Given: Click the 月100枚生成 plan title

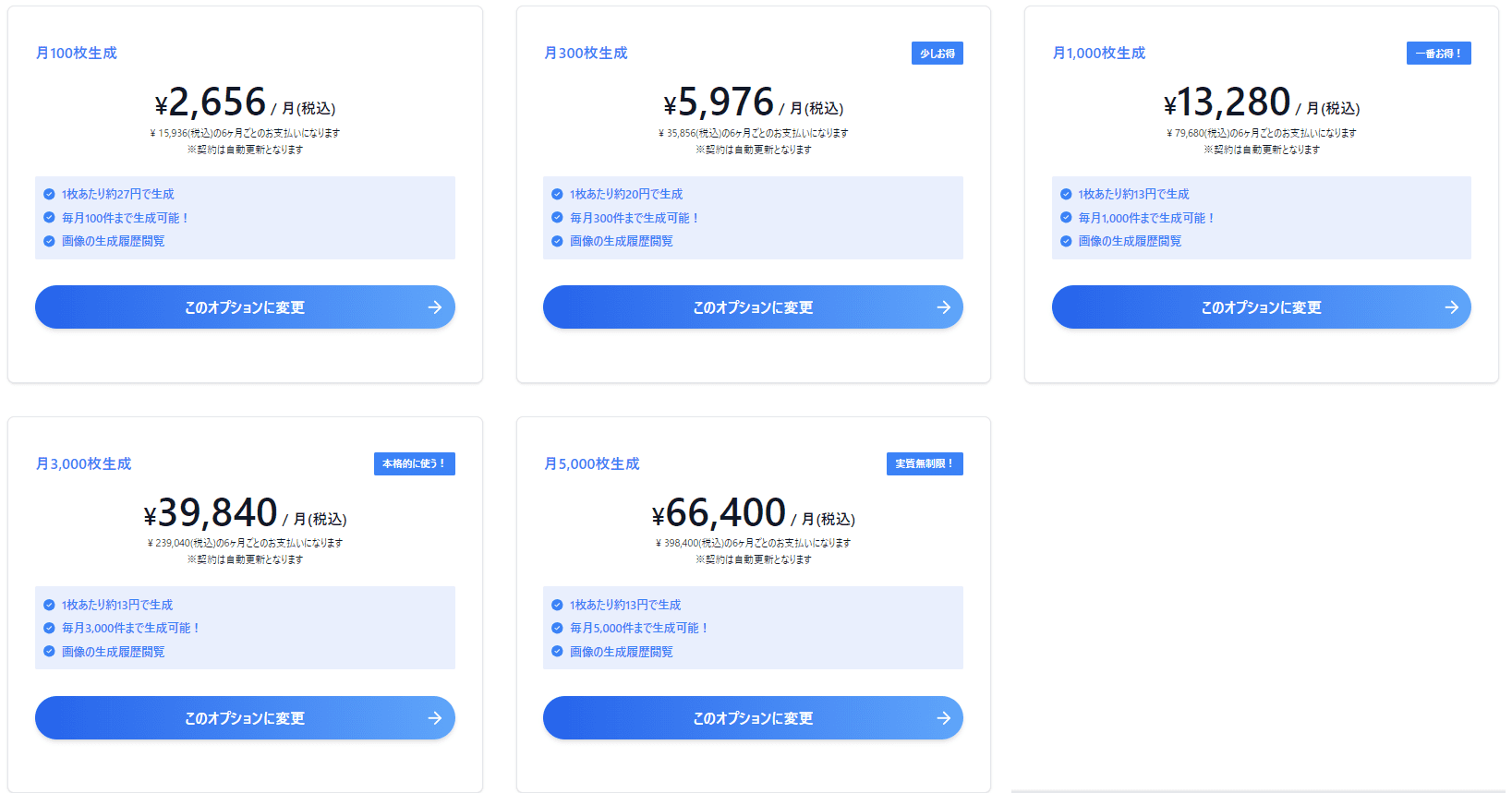Looking at the screenshot, I should (77, 54).
